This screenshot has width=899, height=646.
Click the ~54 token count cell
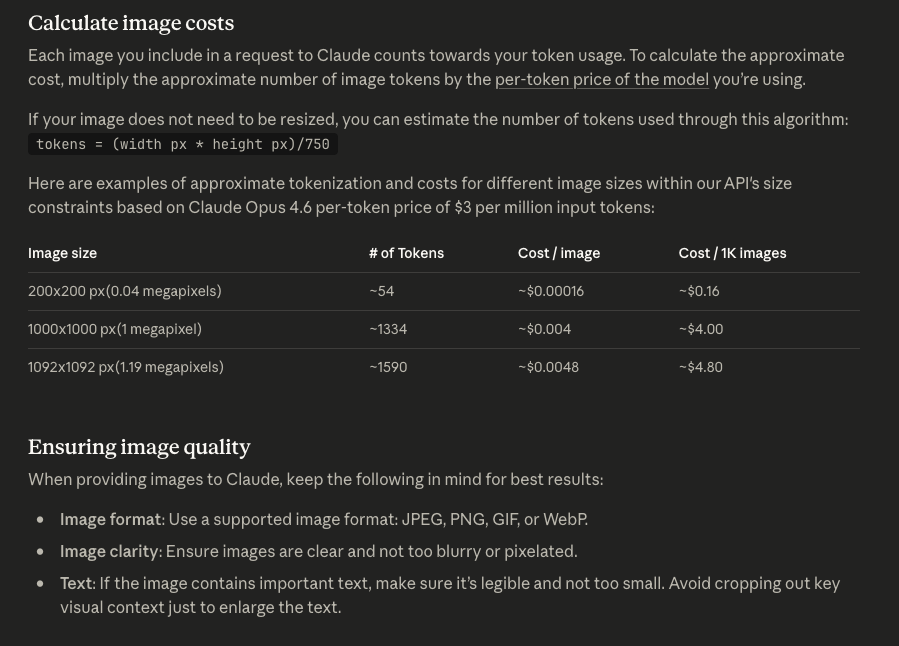[x=382, y=291]
